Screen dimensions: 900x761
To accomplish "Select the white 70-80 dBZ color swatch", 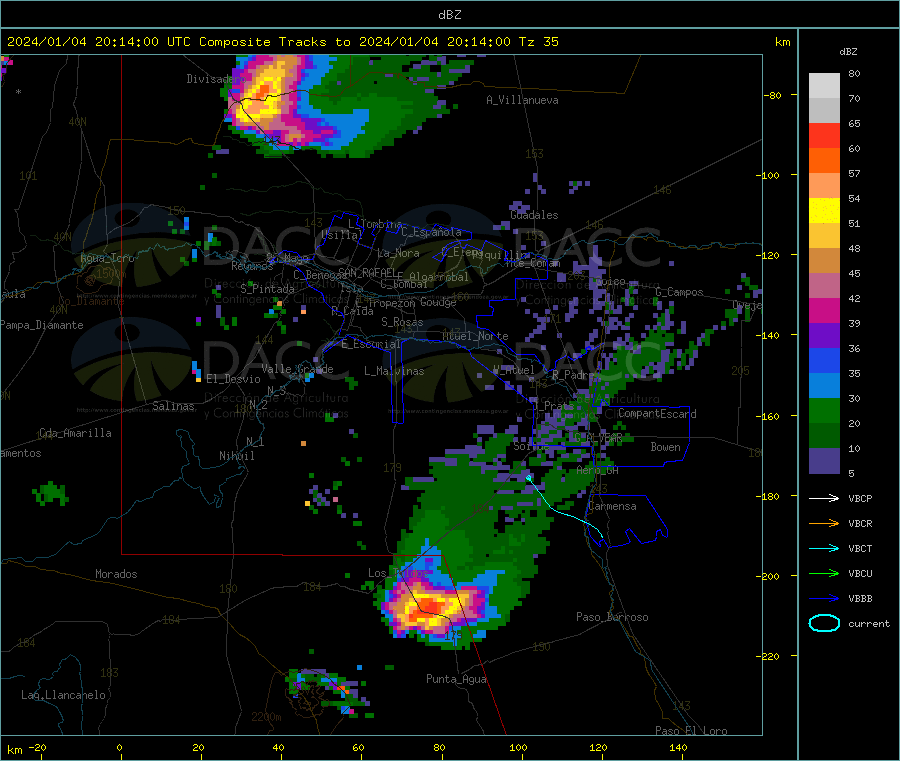I will pyautogui.click(x=824, y=86).
